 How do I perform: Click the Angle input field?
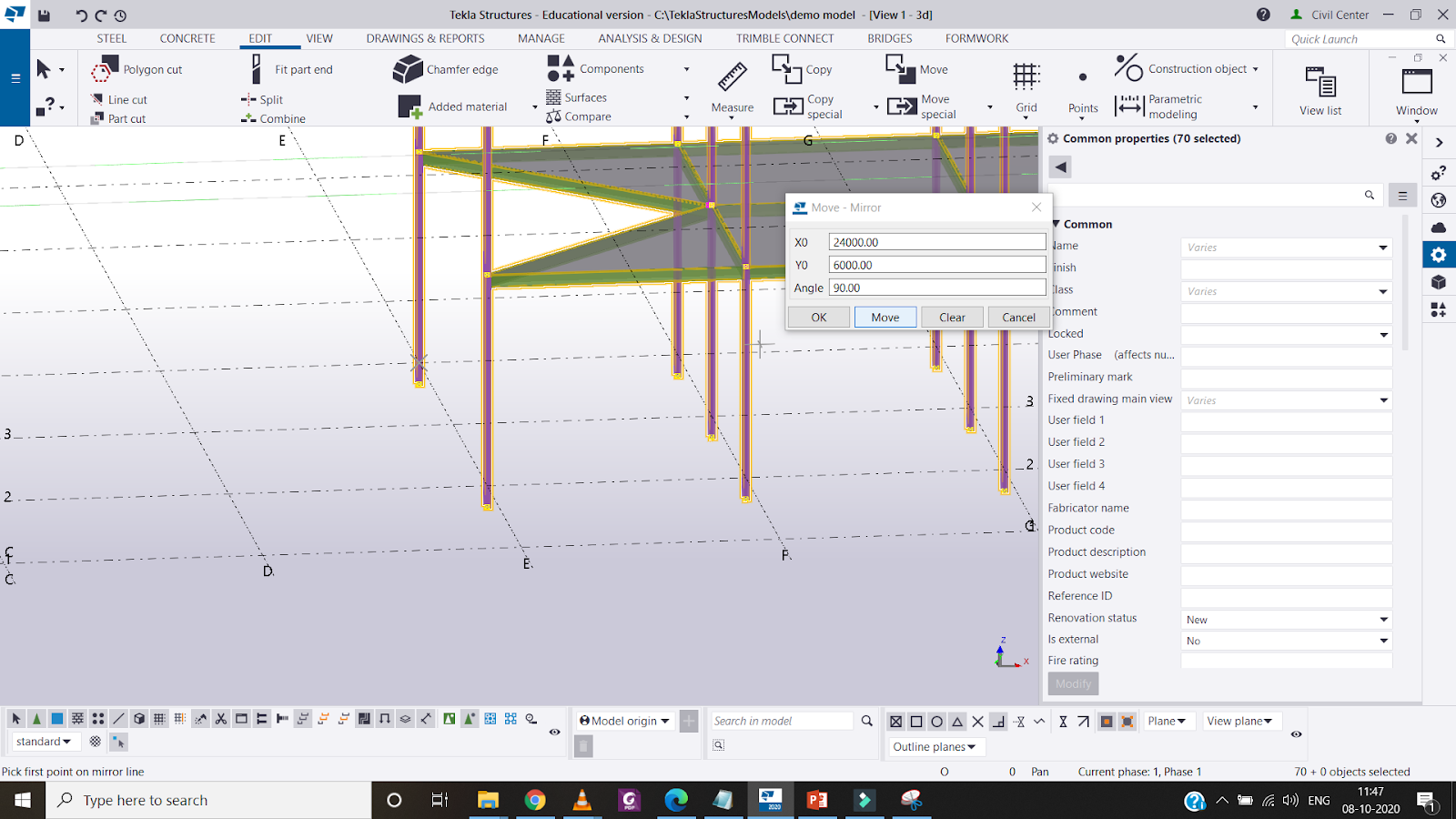coord(936,288)
